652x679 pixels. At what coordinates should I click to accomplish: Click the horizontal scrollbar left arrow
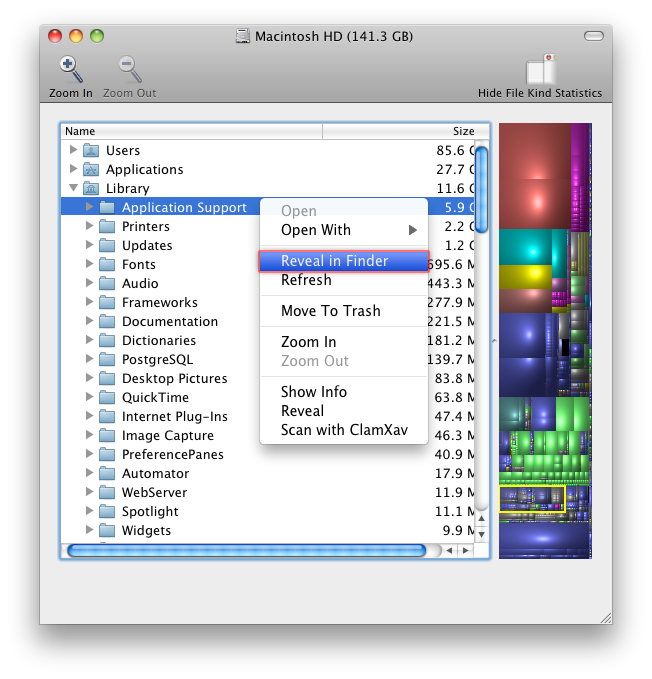(450, 551)
